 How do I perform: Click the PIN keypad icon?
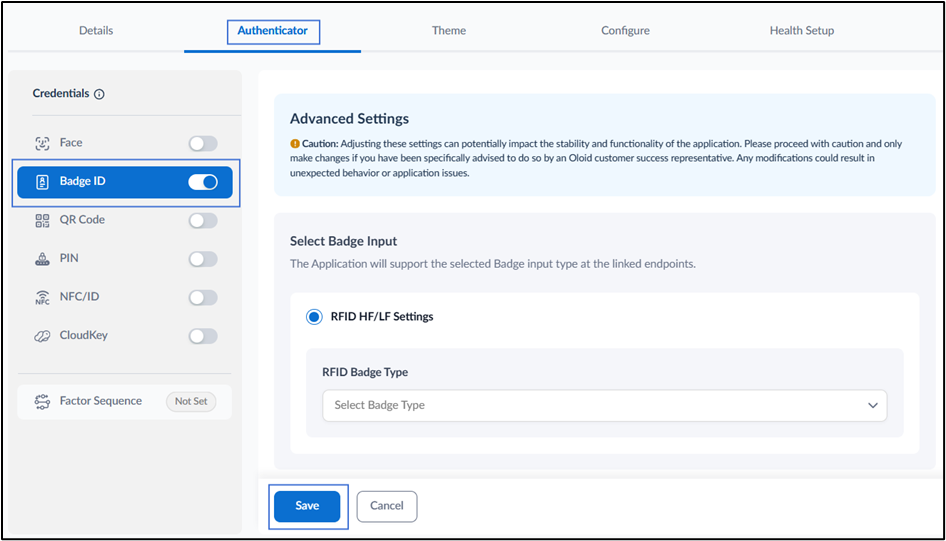coord(42,259)
